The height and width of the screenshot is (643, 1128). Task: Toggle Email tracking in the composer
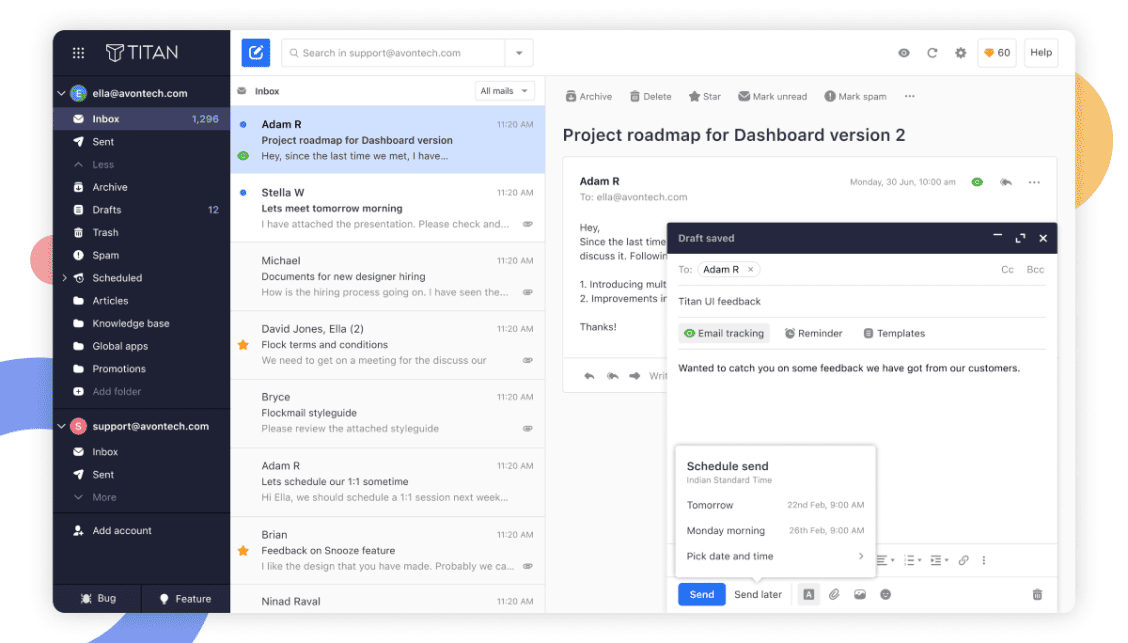point(723,333)
